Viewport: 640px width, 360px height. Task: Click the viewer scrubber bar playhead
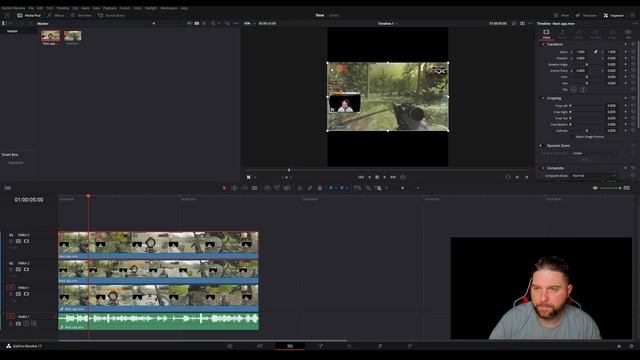(x=289, y=170)
